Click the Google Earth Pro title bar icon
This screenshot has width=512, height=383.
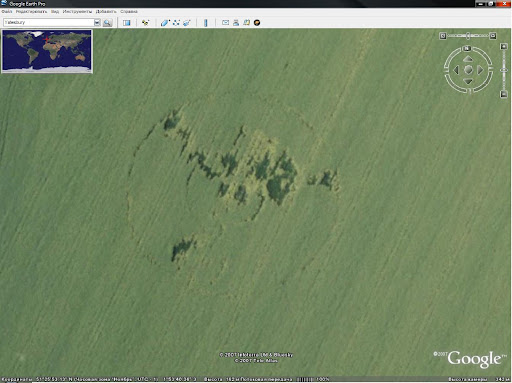pyautogui.click(x=4, y=4)
